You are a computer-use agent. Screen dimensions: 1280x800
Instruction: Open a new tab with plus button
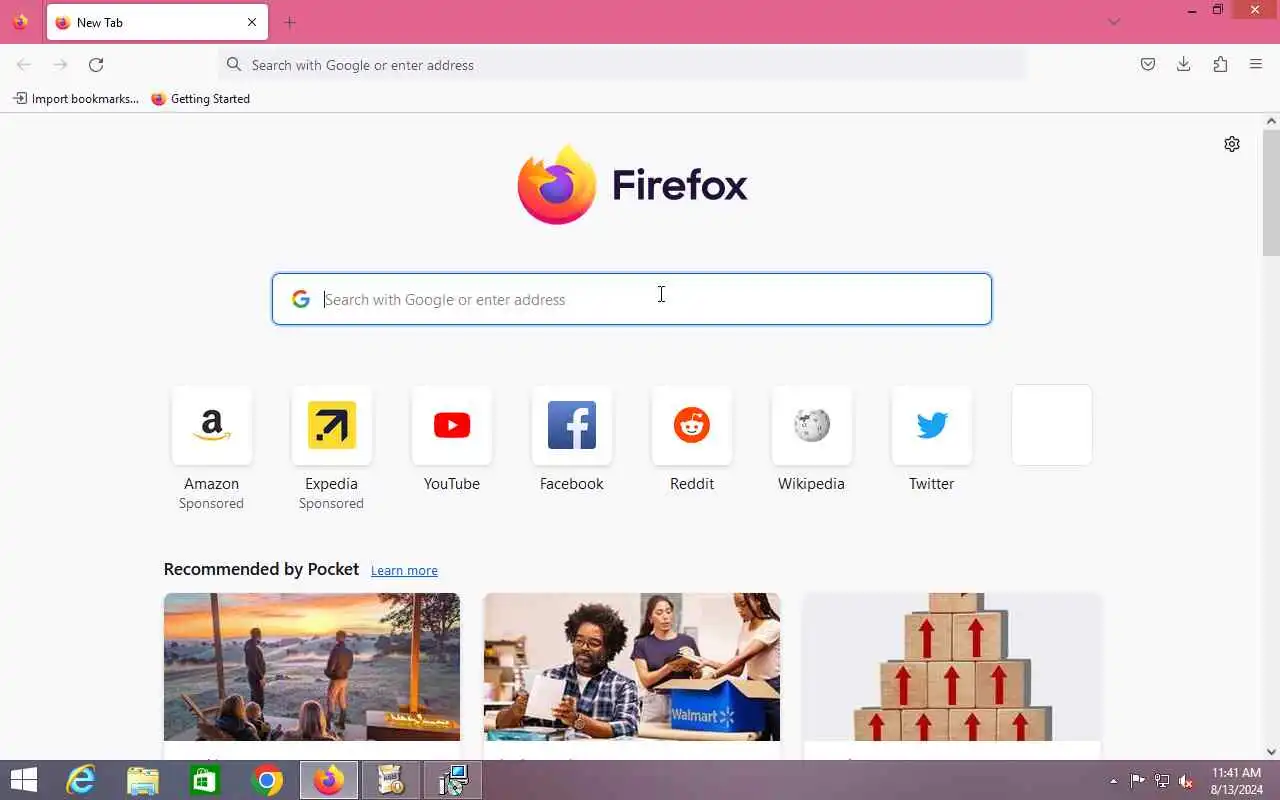tap(290, 22)
